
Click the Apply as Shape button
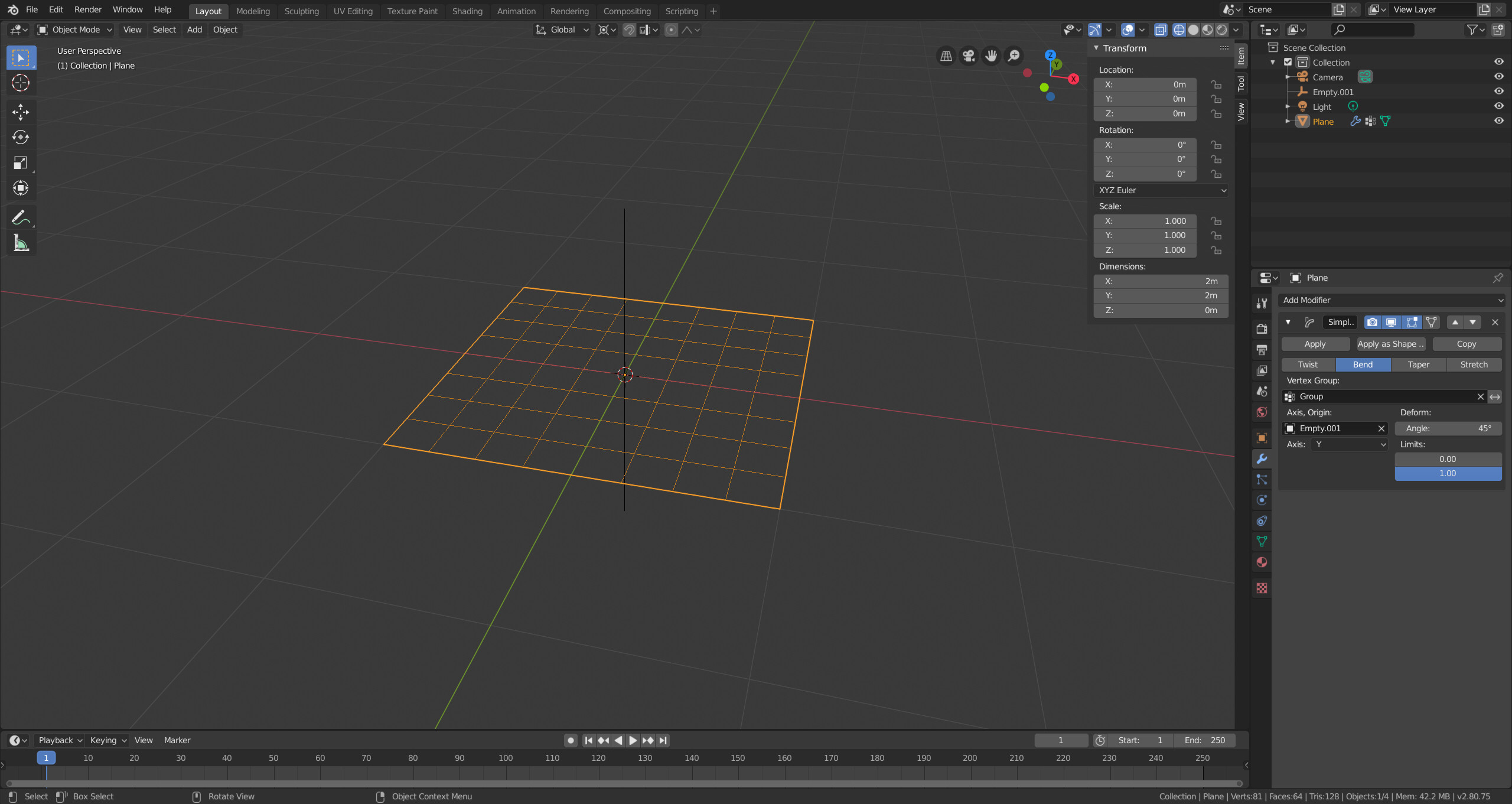[x=1392, y=344]
